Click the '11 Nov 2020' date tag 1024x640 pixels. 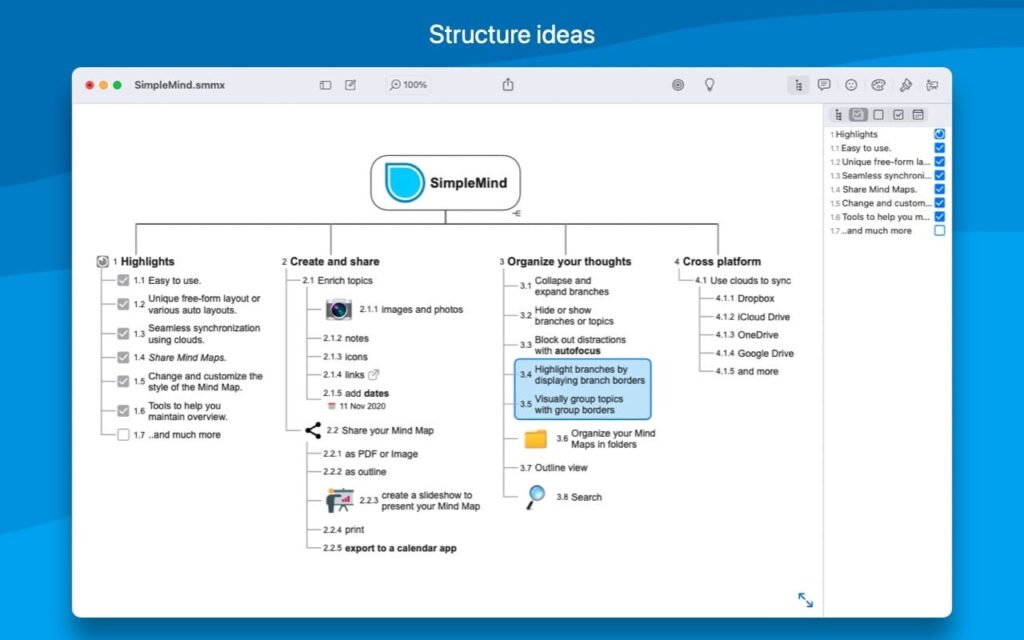363,407
